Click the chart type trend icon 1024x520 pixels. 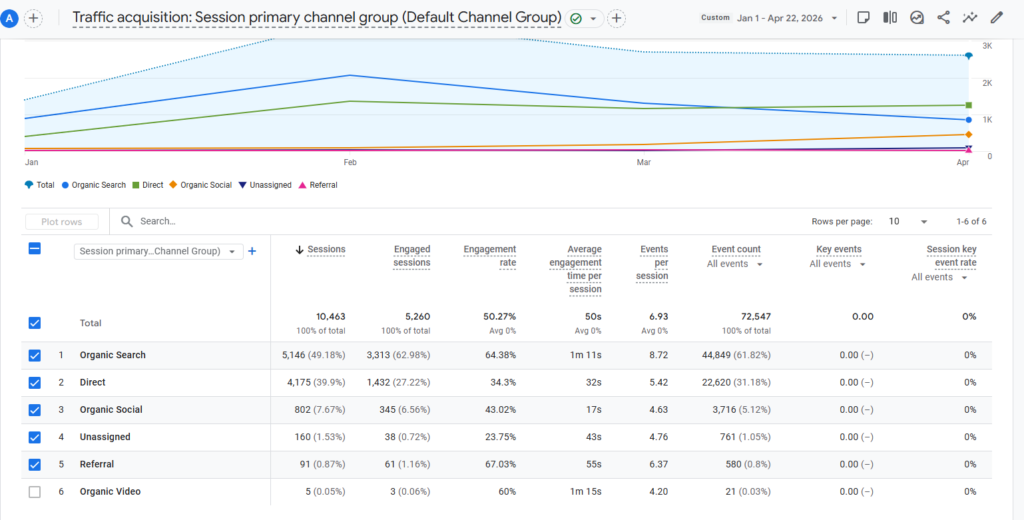point(917,18)
